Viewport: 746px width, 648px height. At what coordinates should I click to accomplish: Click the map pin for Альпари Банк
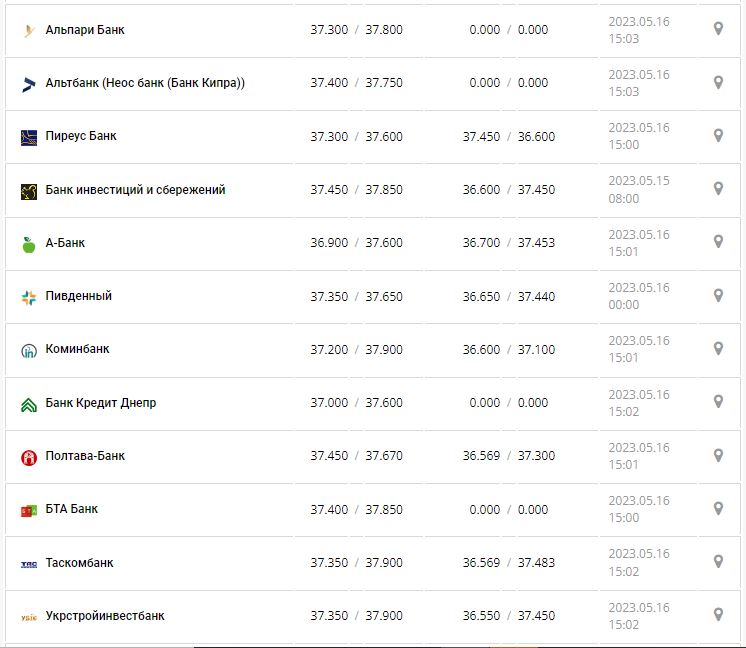[x=717, y=29]
